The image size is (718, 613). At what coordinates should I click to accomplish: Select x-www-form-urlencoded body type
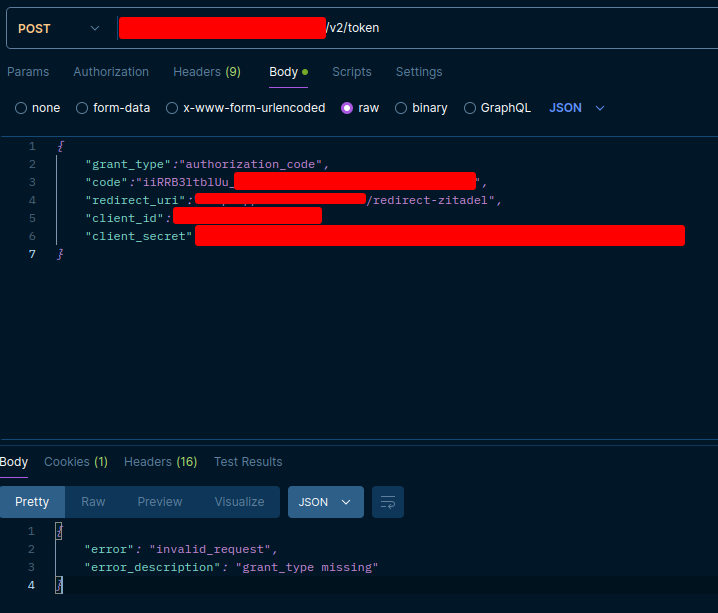click(246, 108)
